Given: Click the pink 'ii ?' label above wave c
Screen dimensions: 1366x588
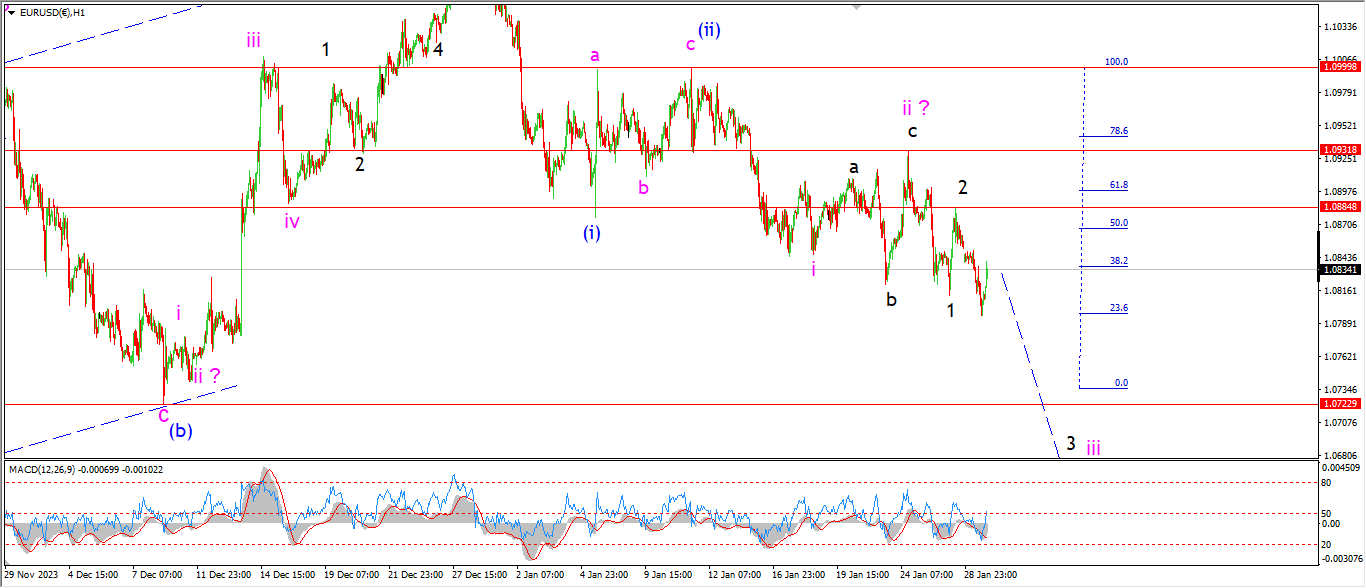Looking at the screenshot, I should (x=917, y=107).
